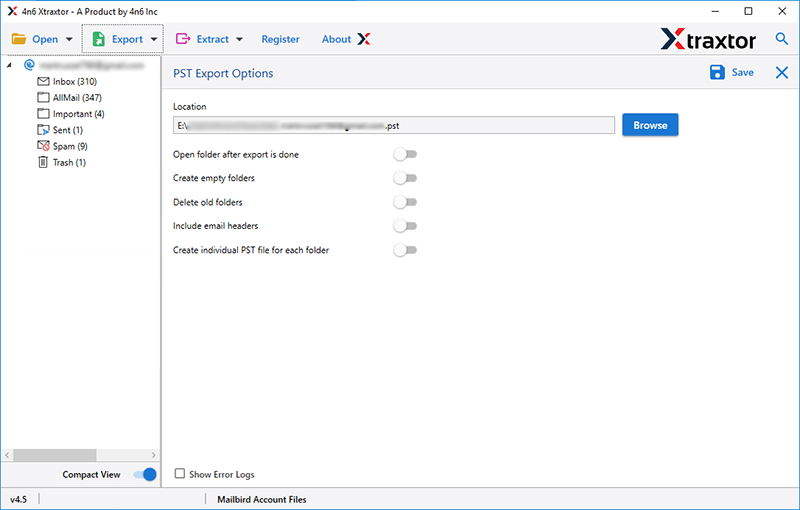Expand the Open dropdown arrow
This screenshot has width=800, height=510.
(69, 39)
